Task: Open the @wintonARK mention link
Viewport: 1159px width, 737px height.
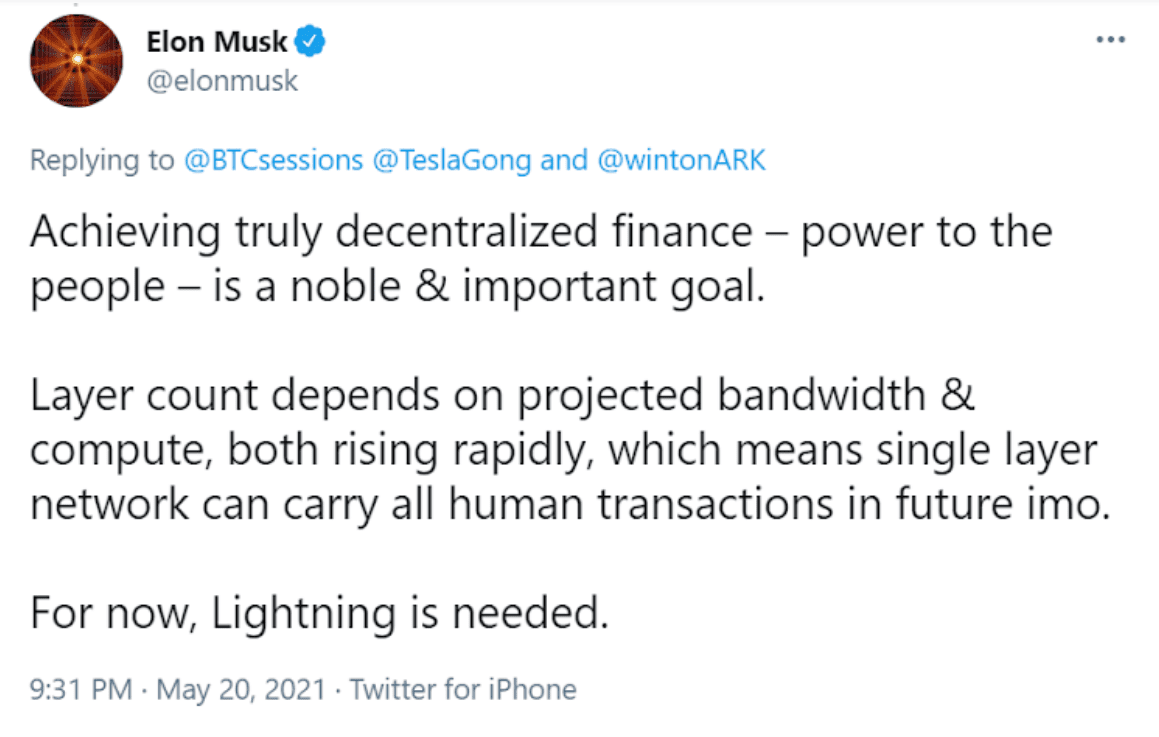Action: [681, 160]
